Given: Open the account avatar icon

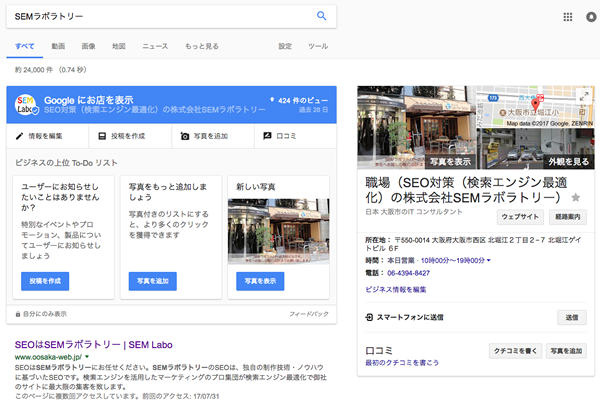Looking at the screenshot, I should click(591, 17).
